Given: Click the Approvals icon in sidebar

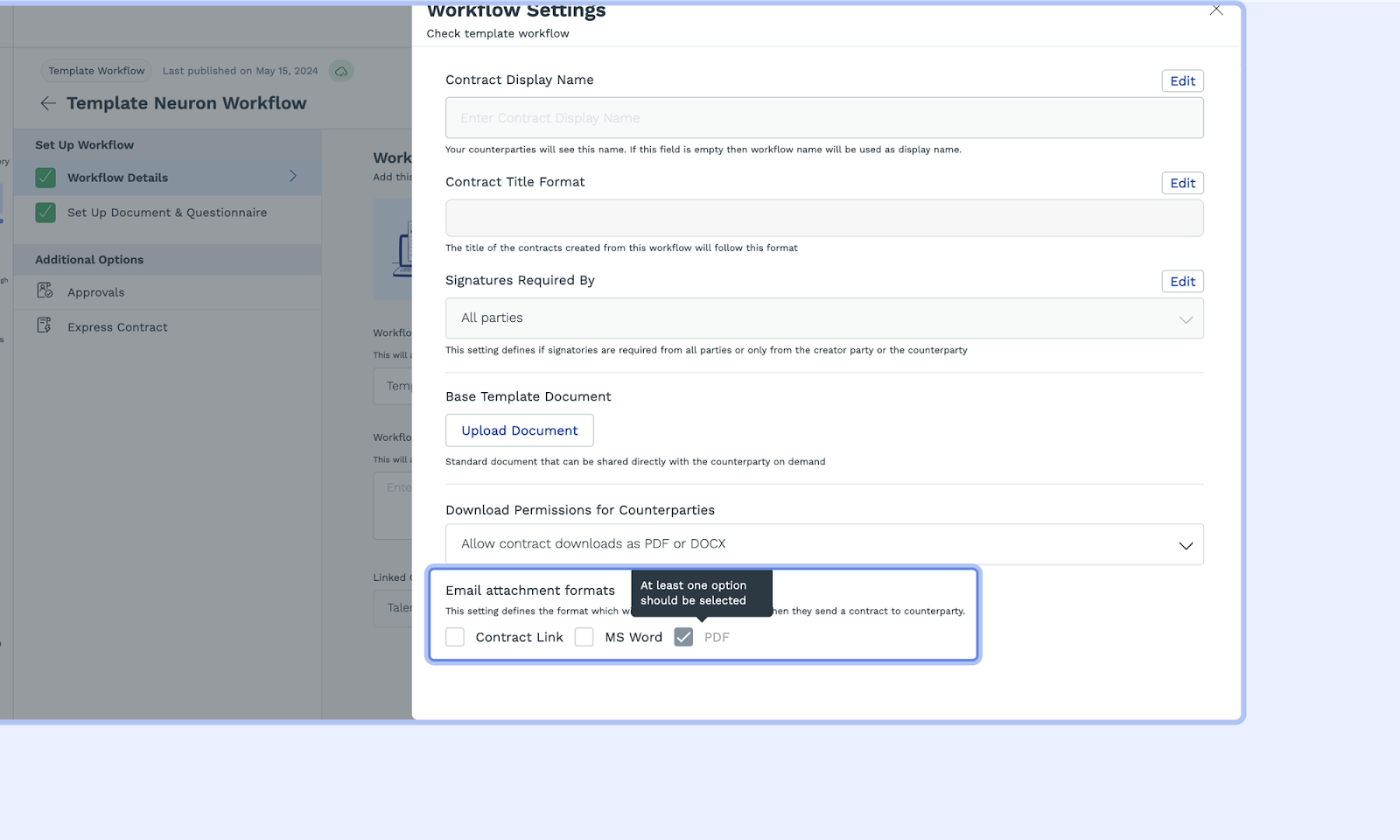Looking at the screenshot, I should tap(45, 291).
